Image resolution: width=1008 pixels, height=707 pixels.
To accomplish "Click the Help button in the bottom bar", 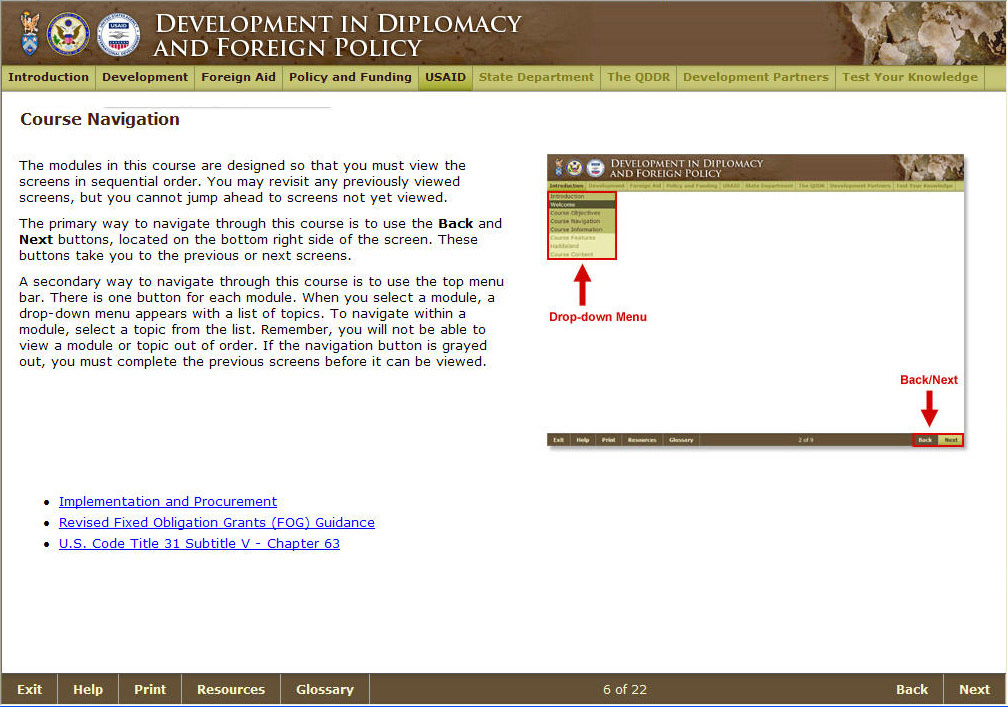I will (x=88, y=690).
